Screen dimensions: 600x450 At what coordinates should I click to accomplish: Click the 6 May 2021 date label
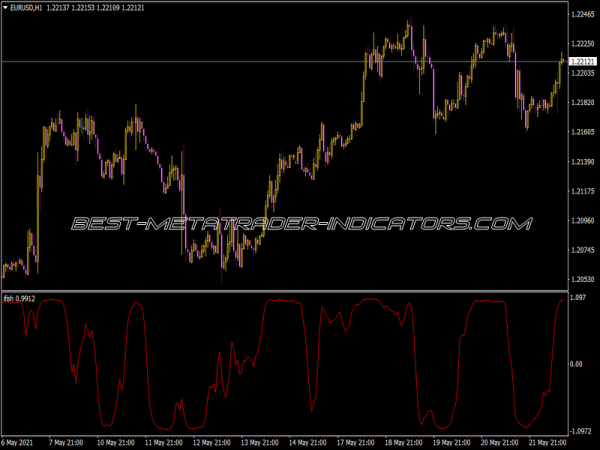pyautogui.click(x=22, y=441)
